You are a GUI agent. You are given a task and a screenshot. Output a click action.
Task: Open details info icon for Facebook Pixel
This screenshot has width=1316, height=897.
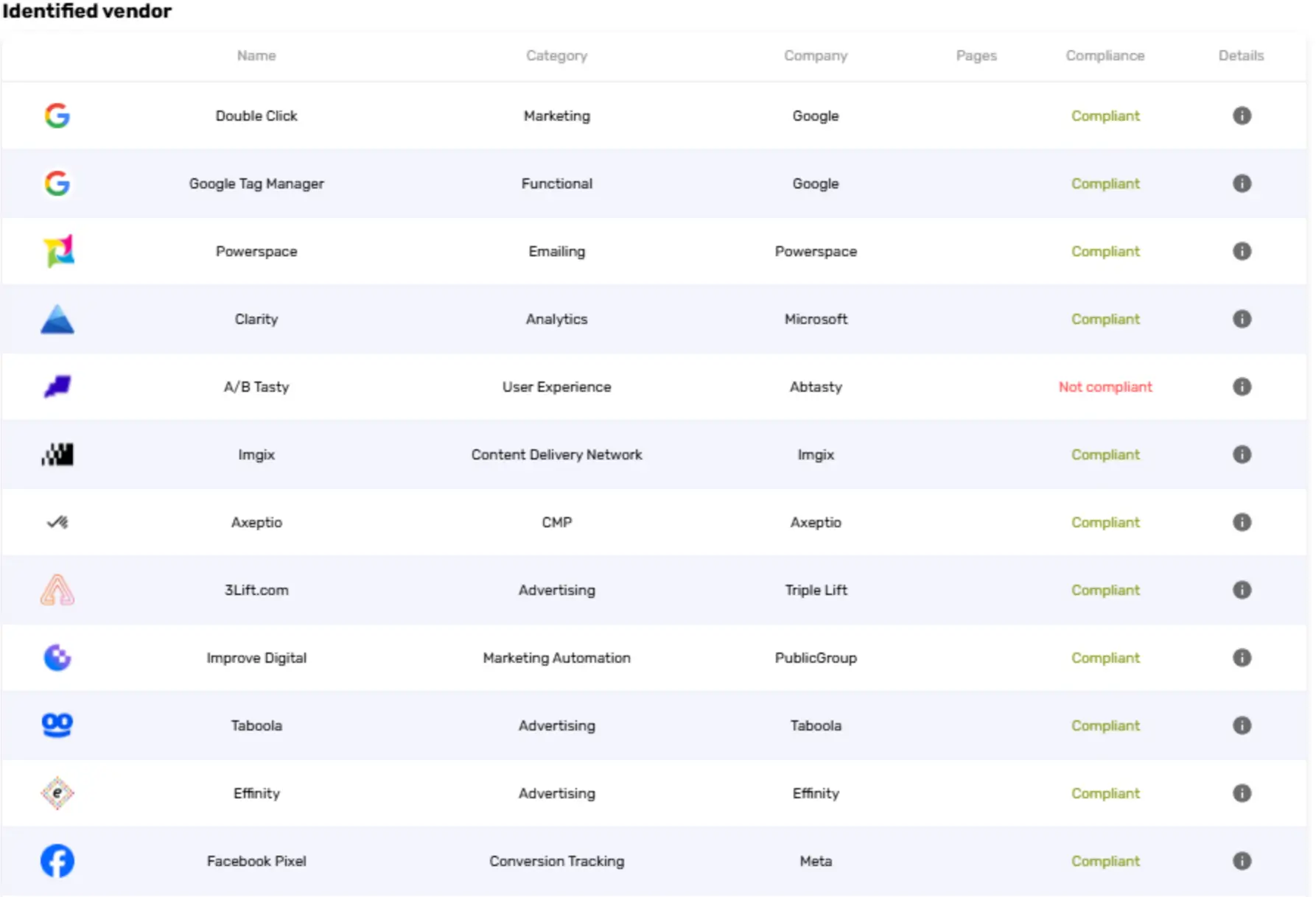tap(1242, 861)
